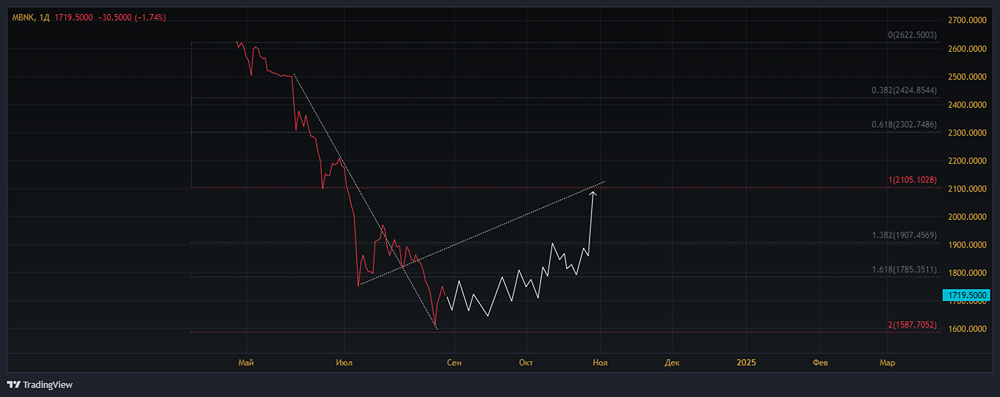Click the 1Д interval label

click(x=45, y=18)
